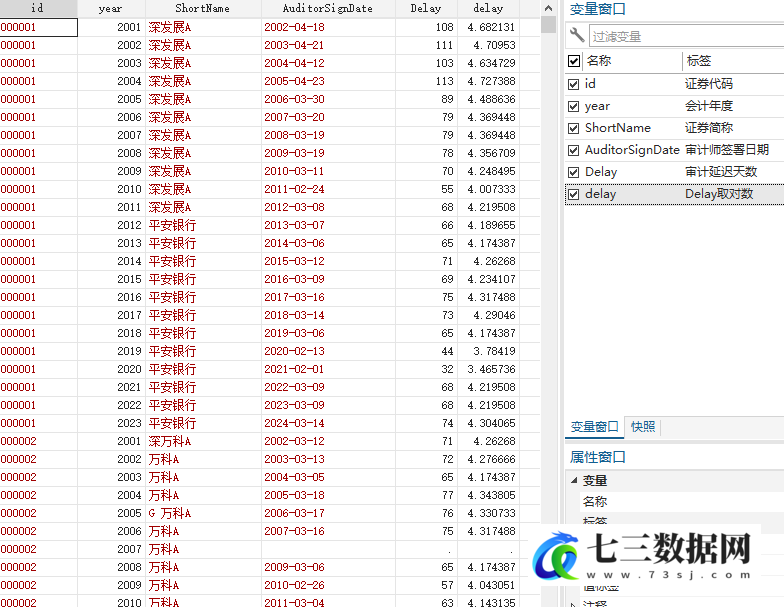The width and height of the screenshot is (784, 607).
Task: Click ShortName G 万科A cell
Action: pyautogui.click(x=170, y=514)
